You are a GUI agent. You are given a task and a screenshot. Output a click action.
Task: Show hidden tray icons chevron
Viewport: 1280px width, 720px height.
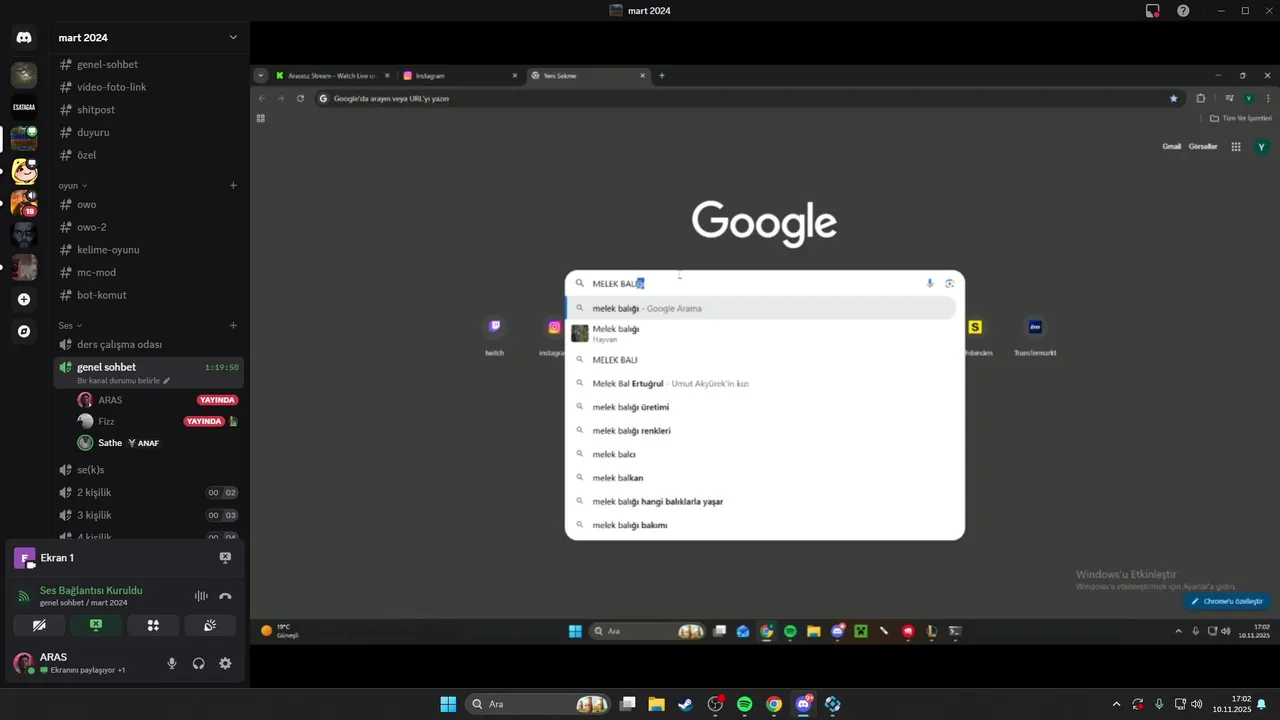(x=1116, y=704)
